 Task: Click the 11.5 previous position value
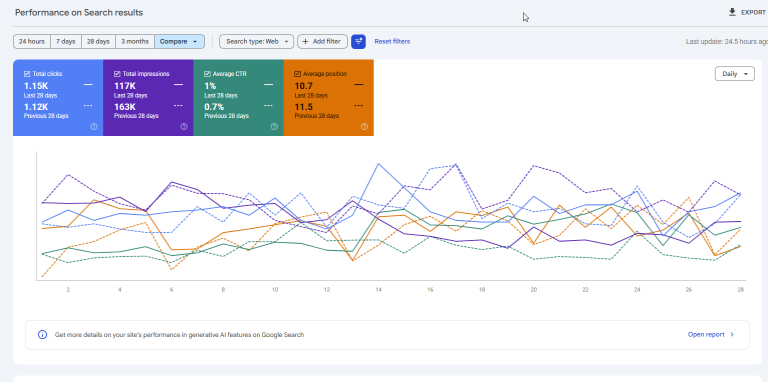[304, 107]
